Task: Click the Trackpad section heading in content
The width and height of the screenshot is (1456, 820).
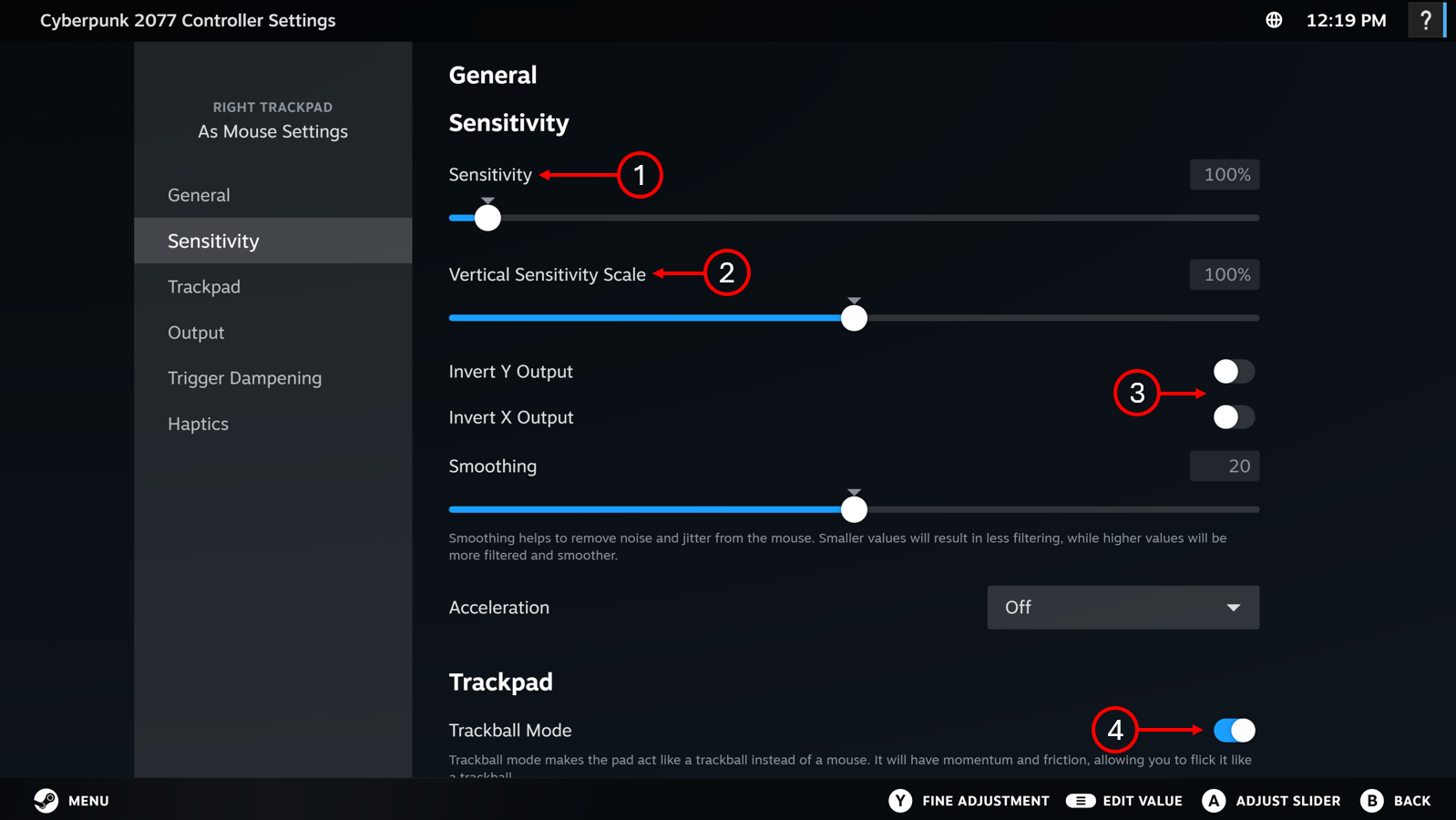Action: pos(501,682)
